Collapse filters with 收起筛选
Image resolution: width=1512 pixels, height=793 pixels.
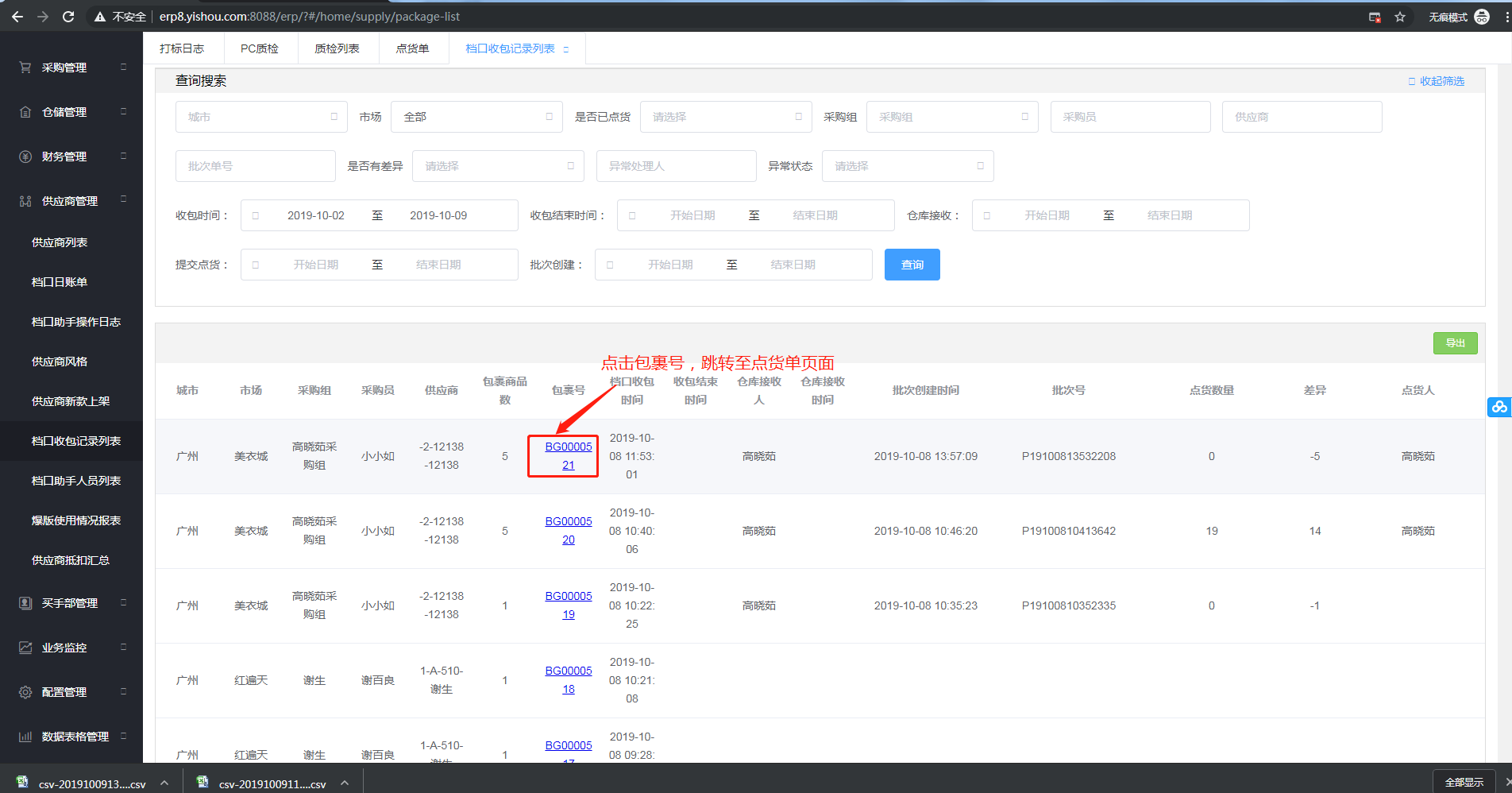pyautogui.click(x=1437, y=81)
